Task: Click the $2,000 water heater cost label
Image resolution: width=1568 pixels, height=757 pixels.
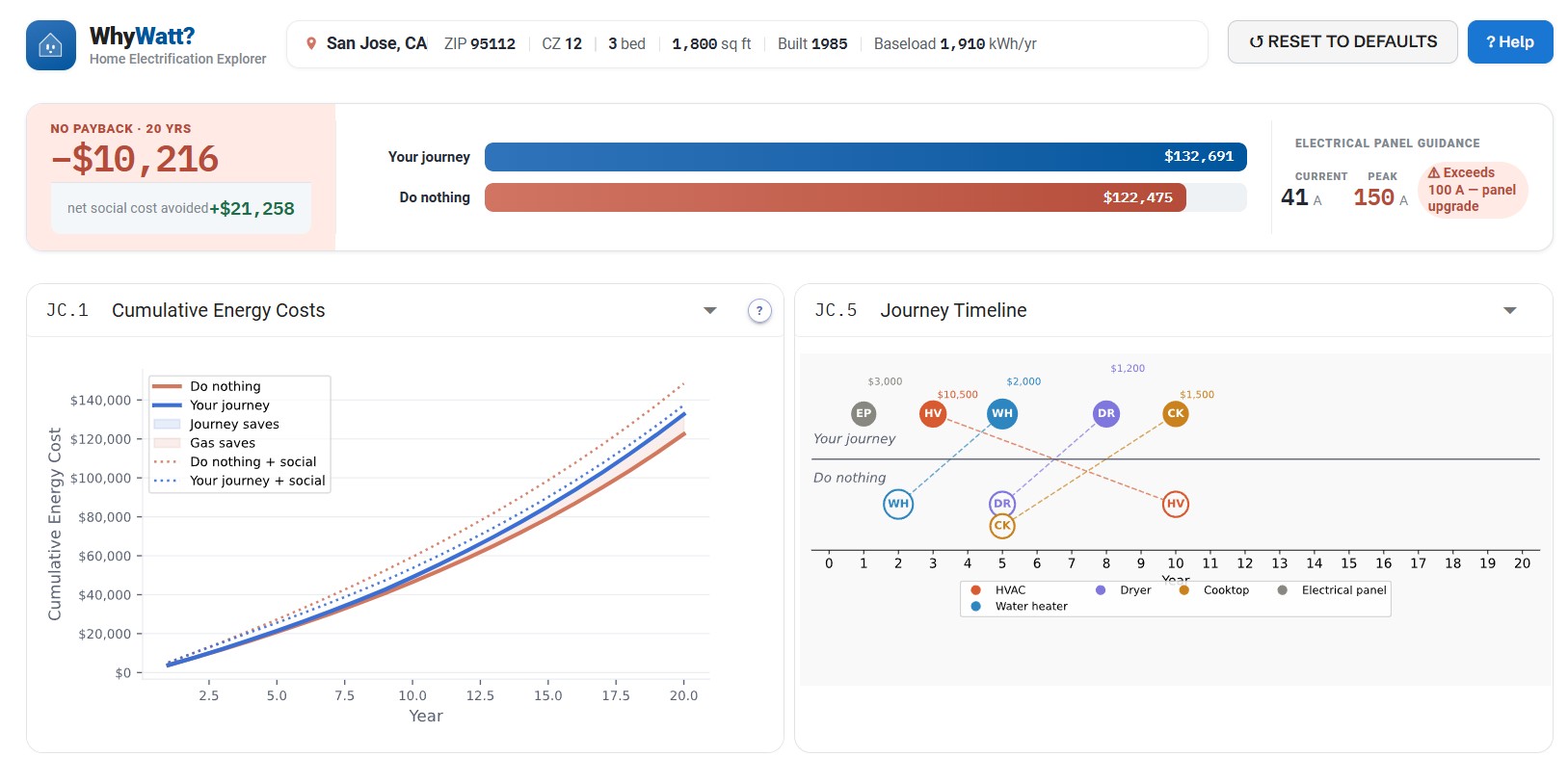Action: pyautogui.click(x=1023, y=381)
